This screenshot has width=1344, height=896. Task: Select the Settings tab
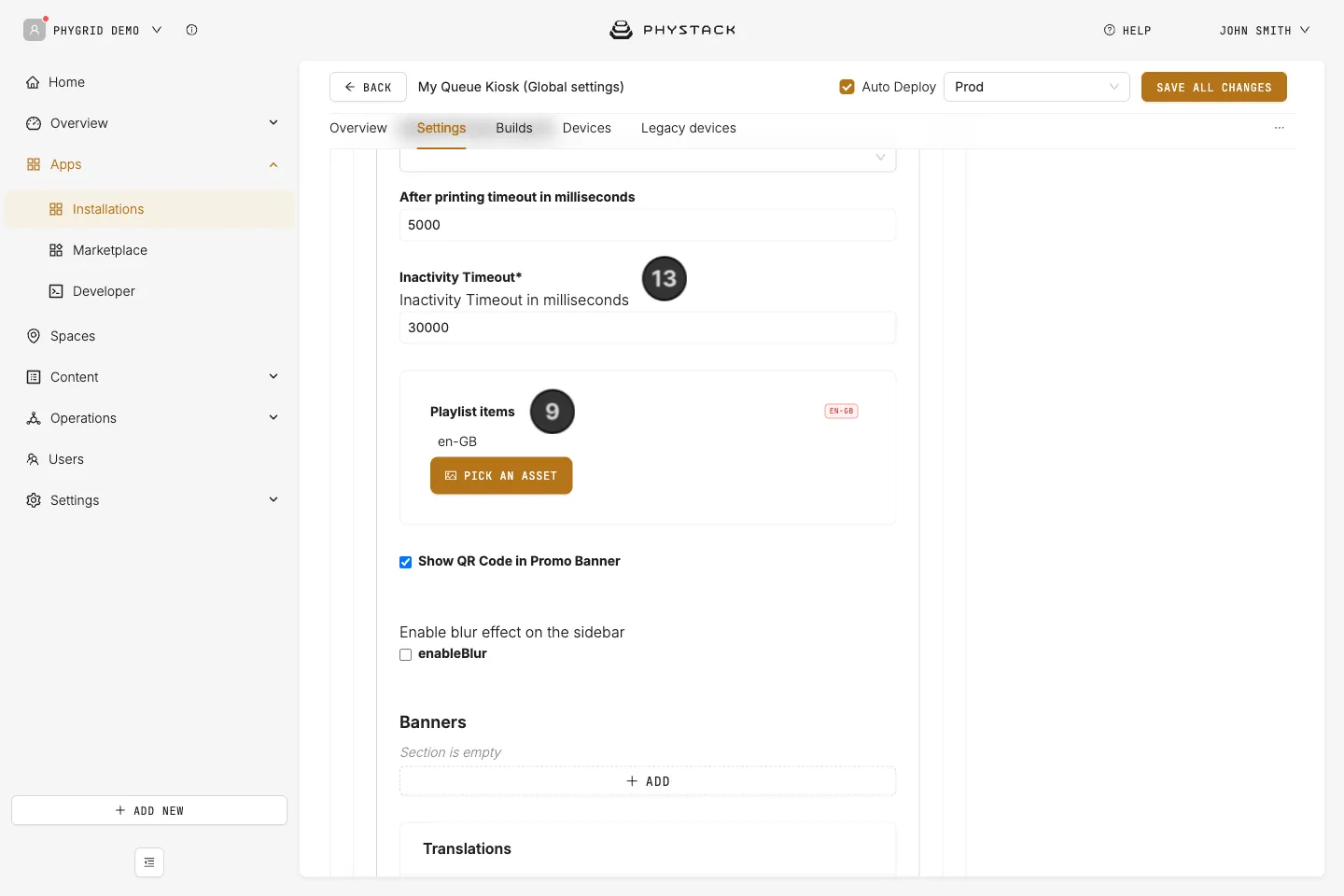[x=441, y=128]
